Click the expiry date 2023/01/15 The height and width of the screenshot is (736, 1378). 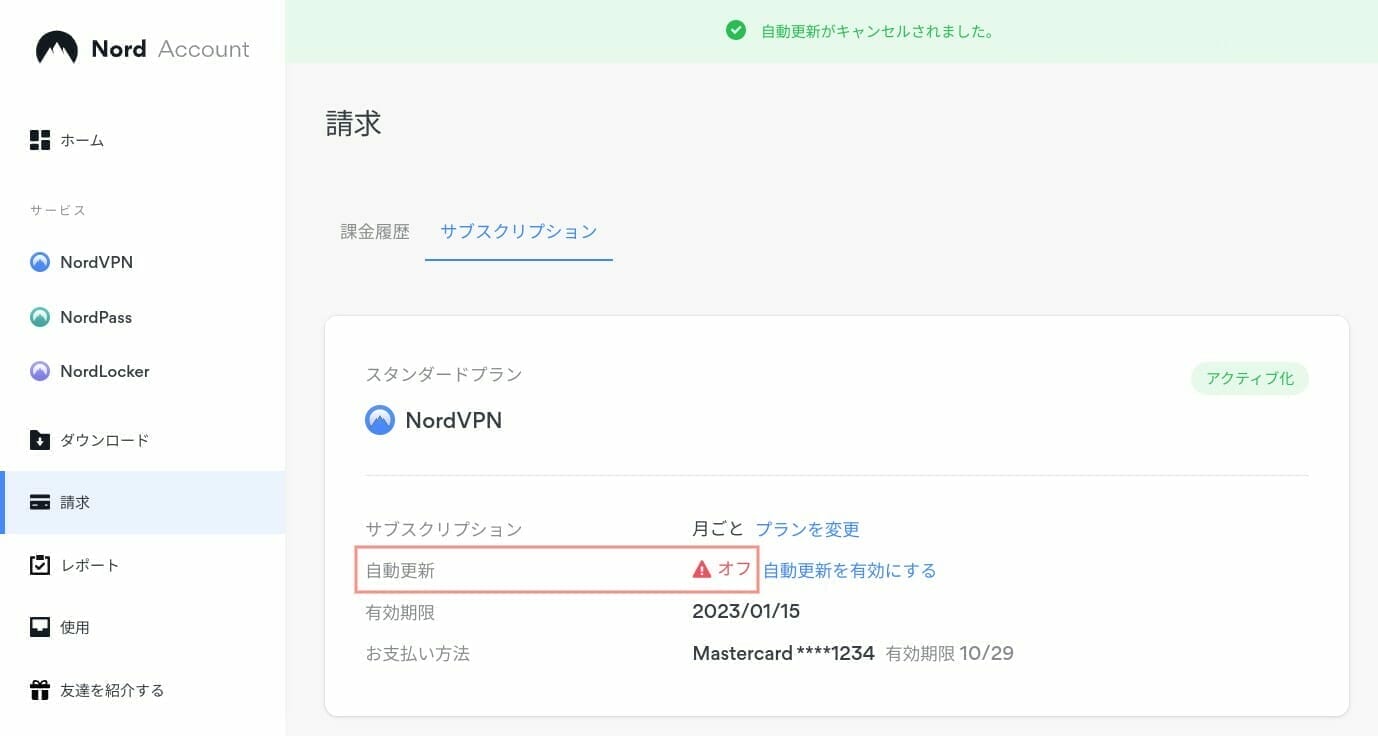[x=746, y=611]
